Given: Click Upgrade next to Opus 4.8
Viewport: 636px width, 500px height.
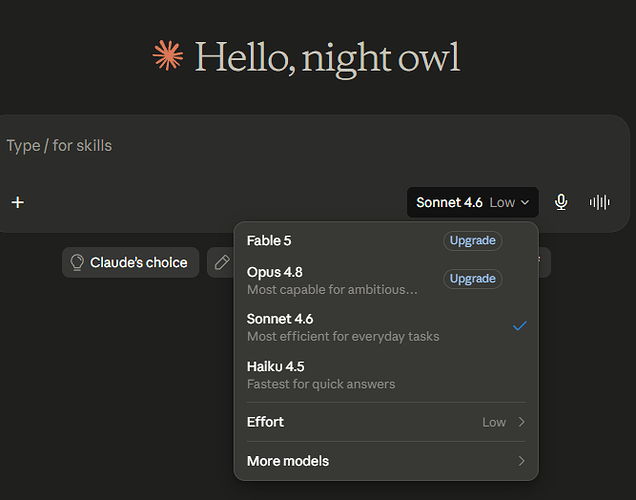Looking at the screenshot, I should pyautogui.click(x=473, y=279).
